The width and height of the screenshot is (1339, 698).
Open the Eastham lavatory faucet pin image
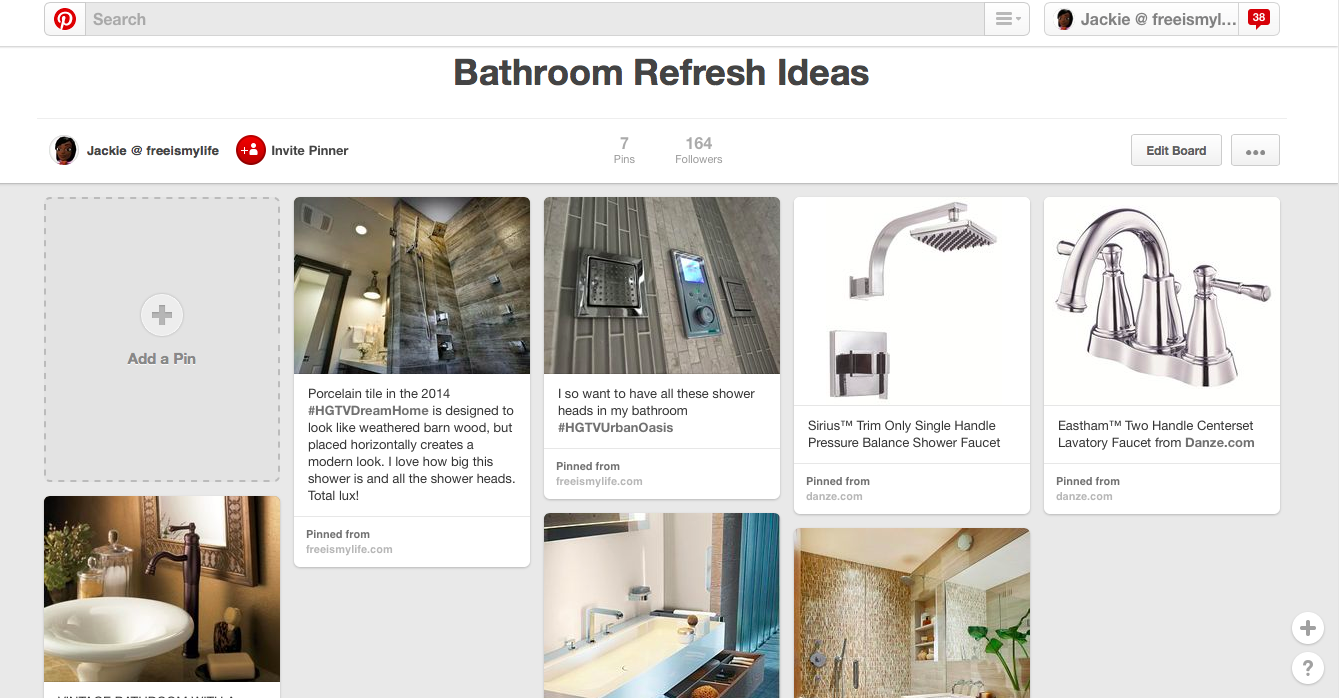tap(1162, 301)
